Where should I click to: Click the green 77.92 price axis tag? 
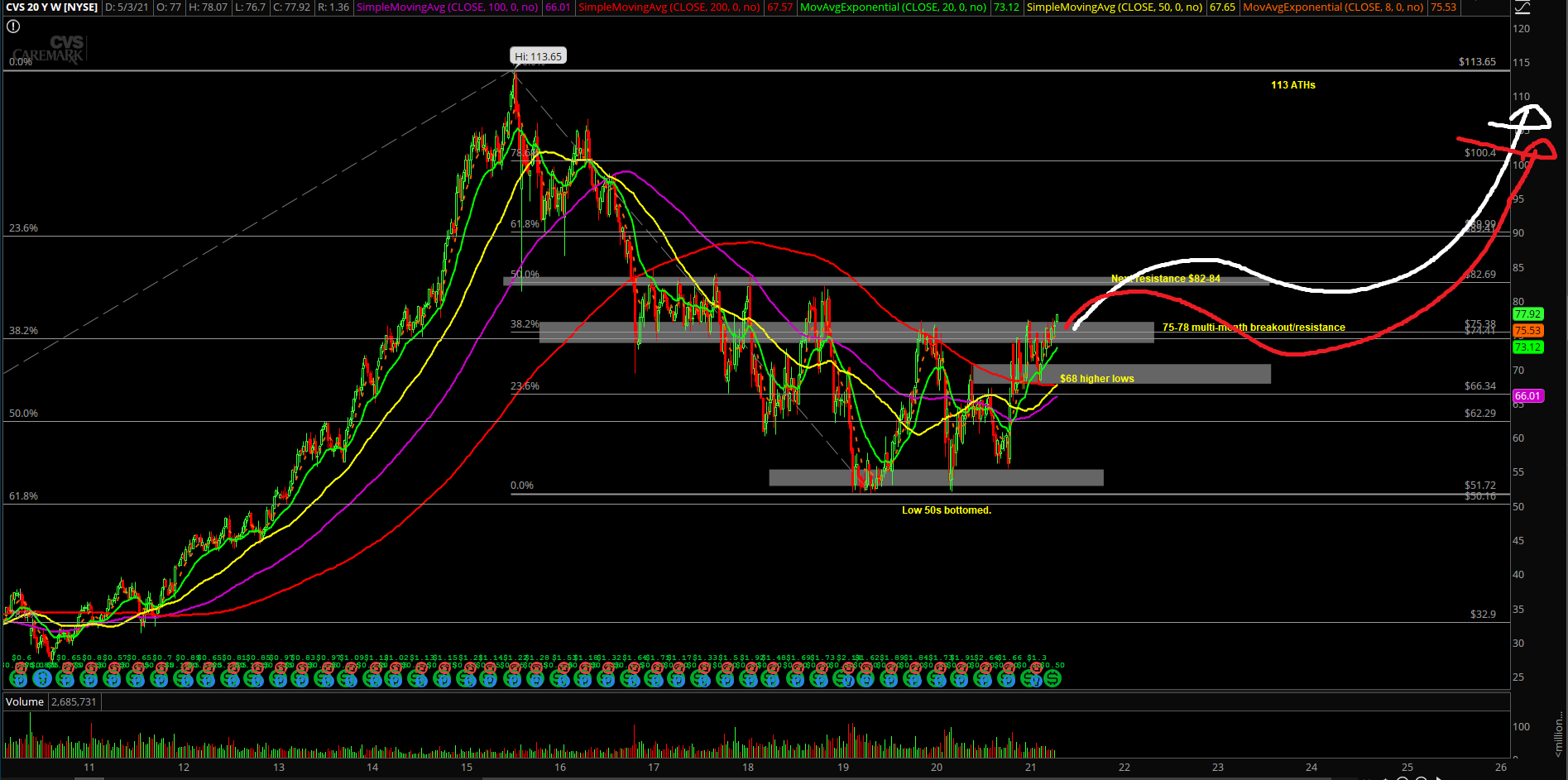tap(1527, 314)
